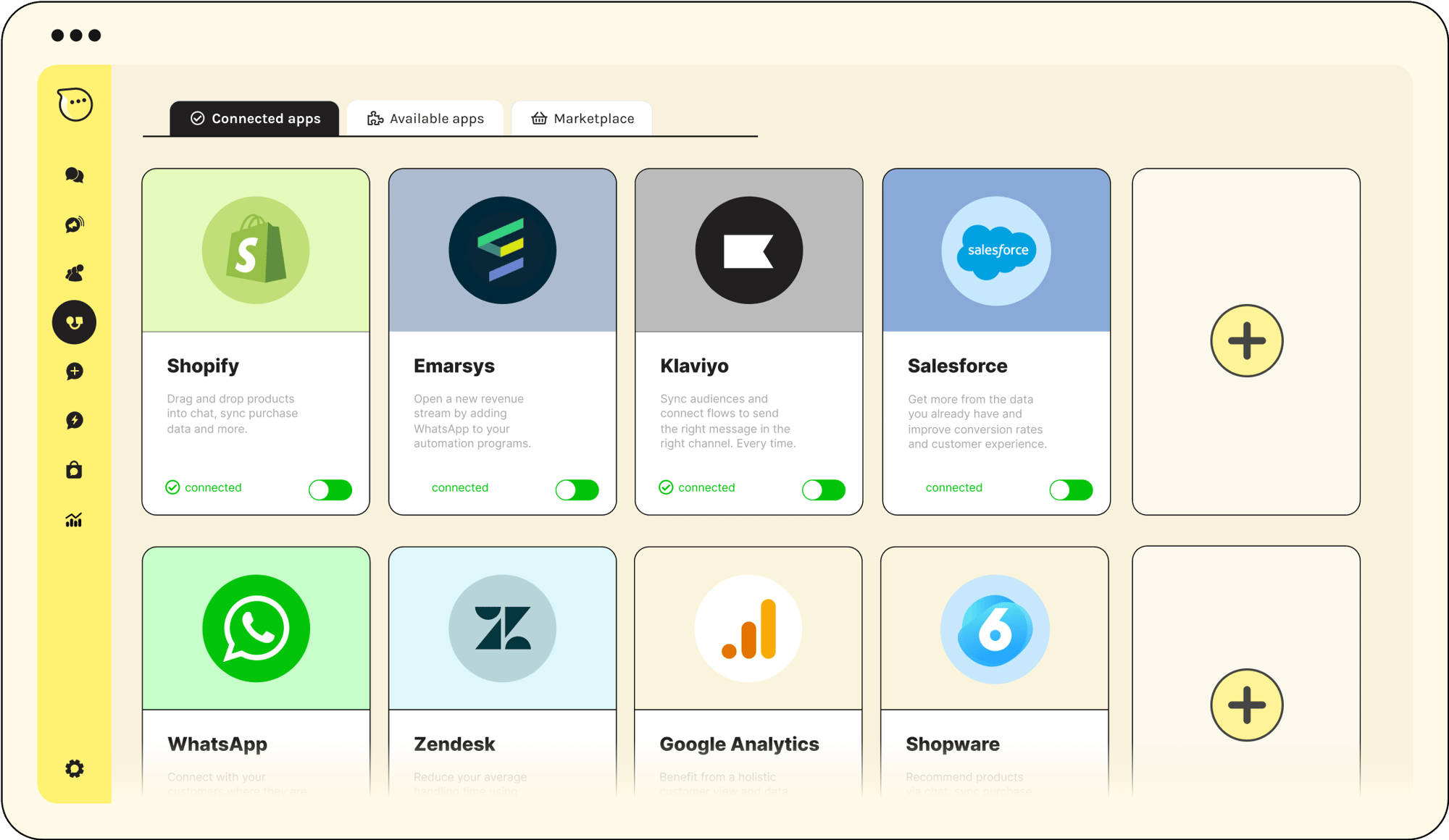
Task: Add an app with the top-row plus button
Action: pos(1246,340)
